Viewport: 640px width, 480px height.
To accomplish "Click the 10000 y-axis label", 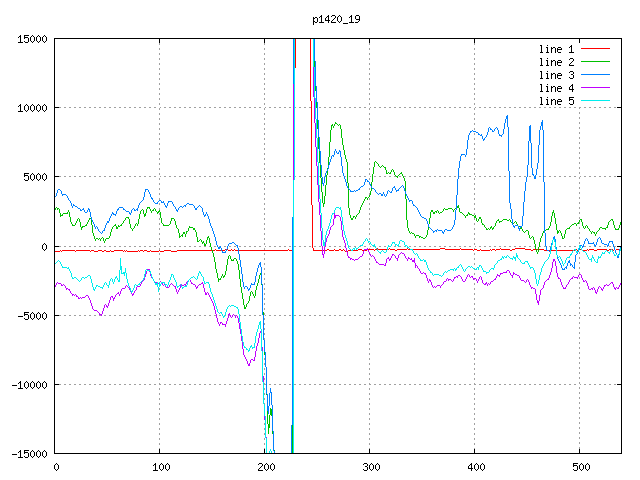I will tap(32, 108).
